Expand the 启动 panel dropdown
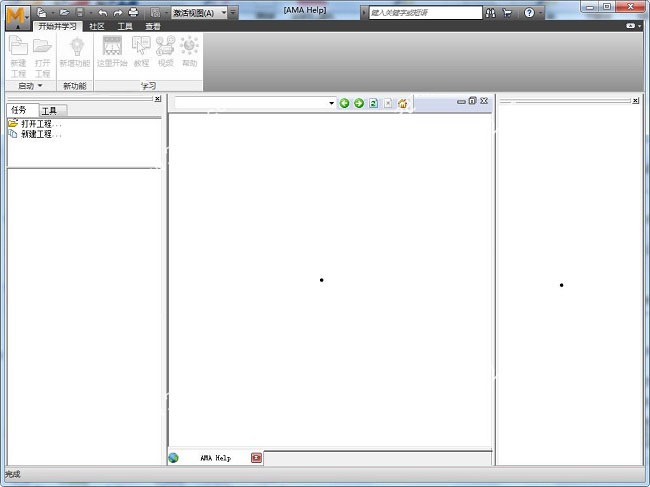Viewport: 650px width, 487px height. pyautogui.click(x=30, y=86)
